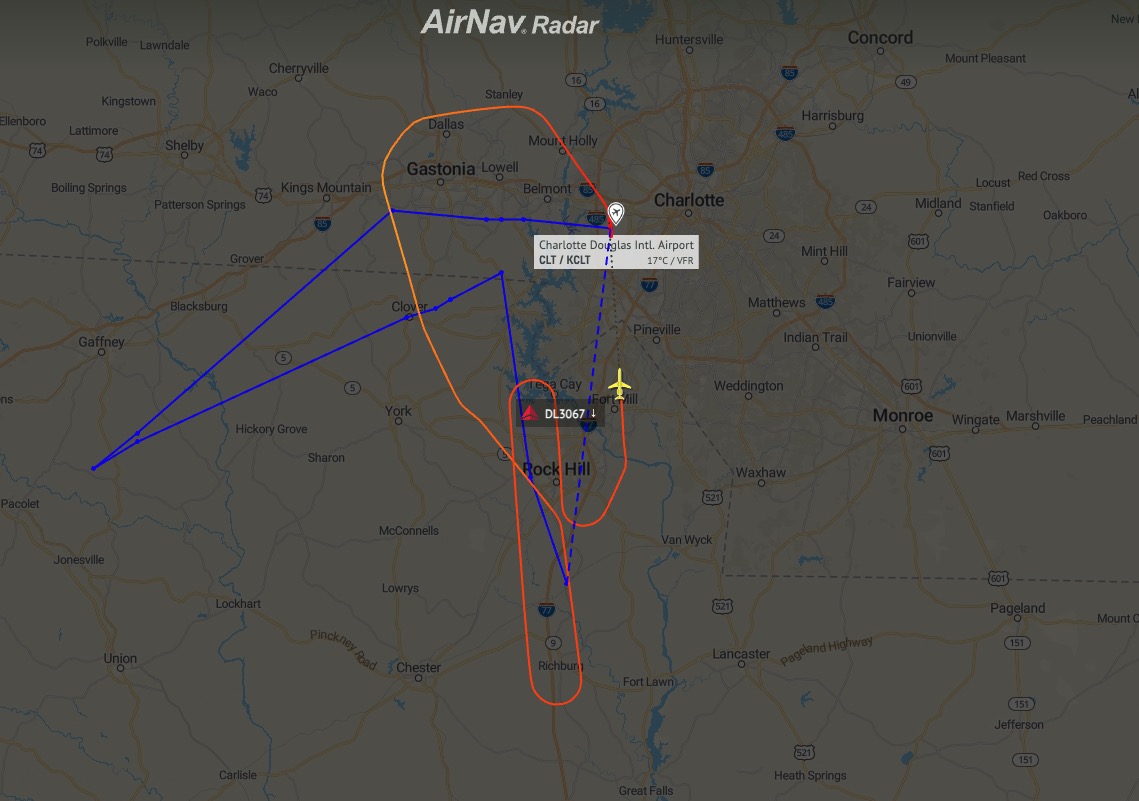Click the I-485 shield near the airport pin
1139x801 pixels.
click(596, 219)
